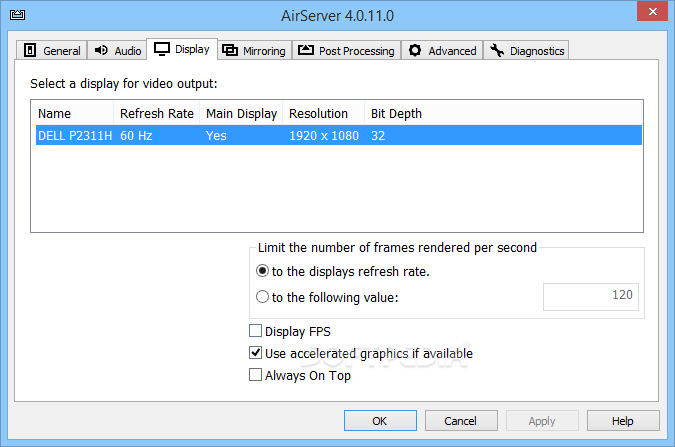
Task: Open the General tab
Action: (52, 50)
